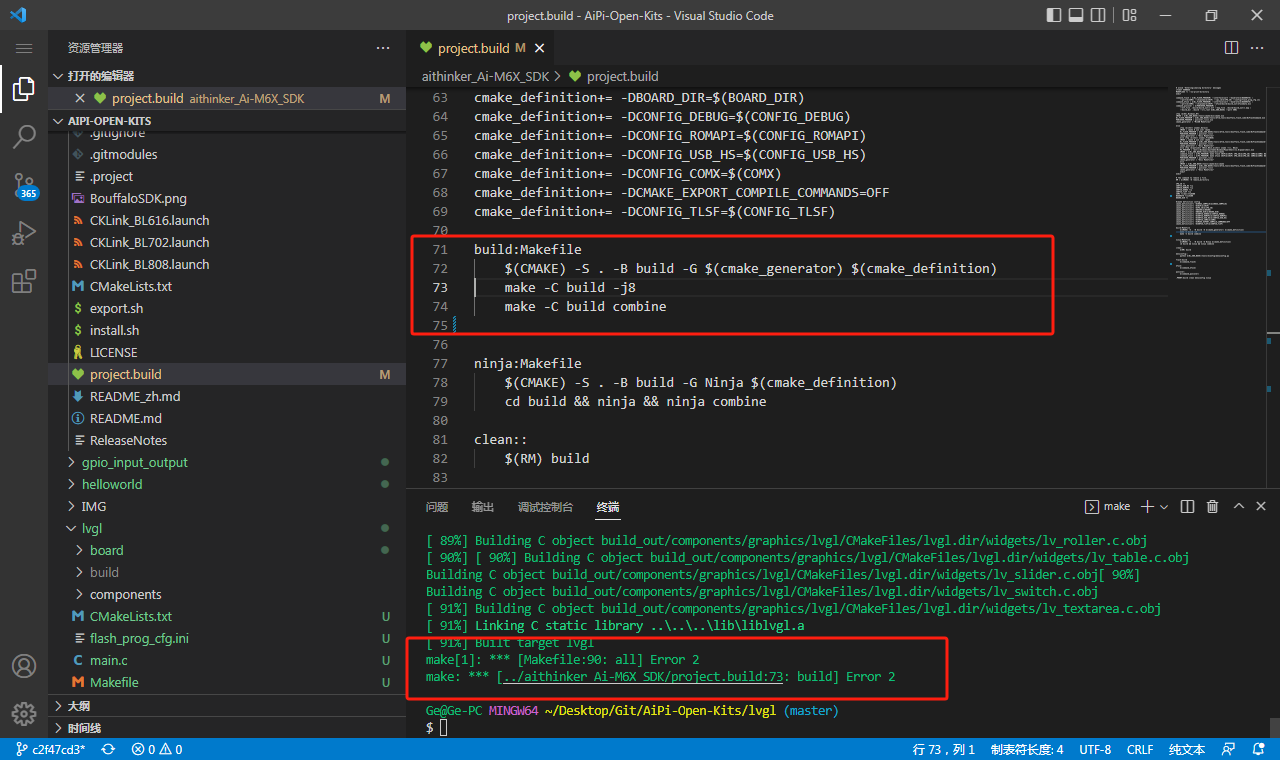Screen dimensions: 1280x760
Task: Switch to the 输出 (Output) tab
Action: tap(483, 507)
